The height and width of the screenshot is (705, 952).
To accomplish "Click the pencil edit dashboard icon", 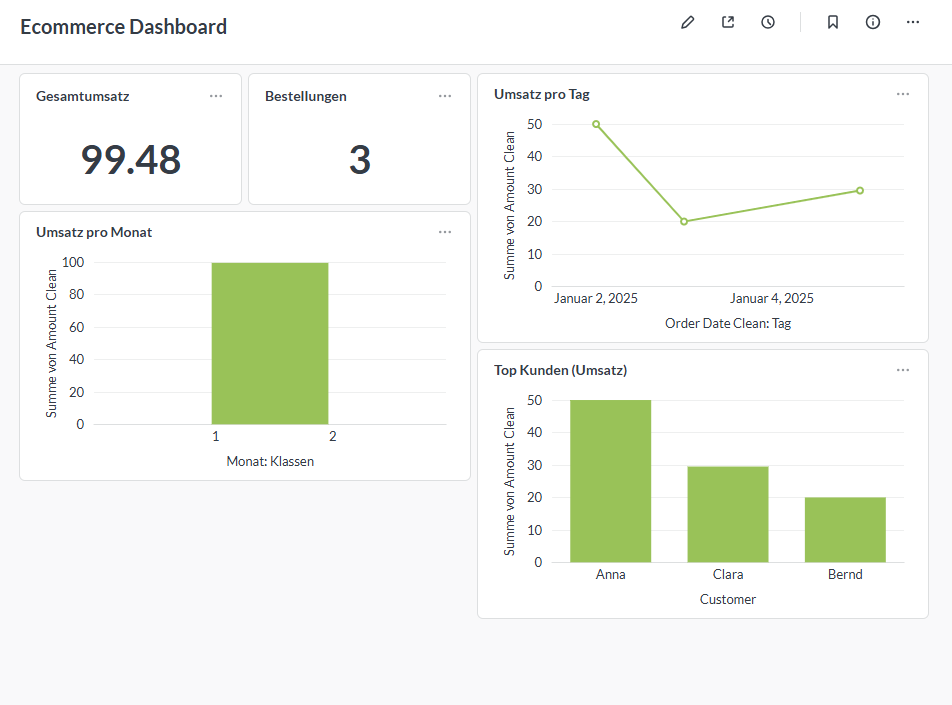I will point(687,22).
